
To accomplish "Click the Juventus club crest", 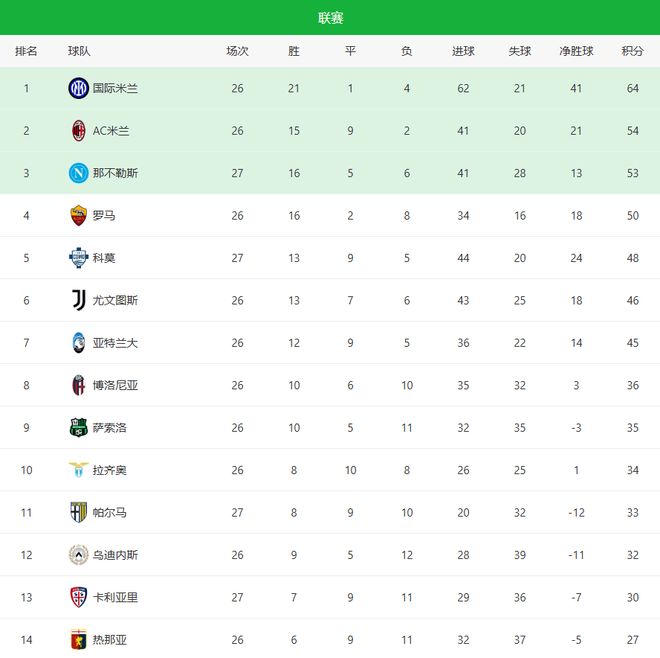I will 78,300.
